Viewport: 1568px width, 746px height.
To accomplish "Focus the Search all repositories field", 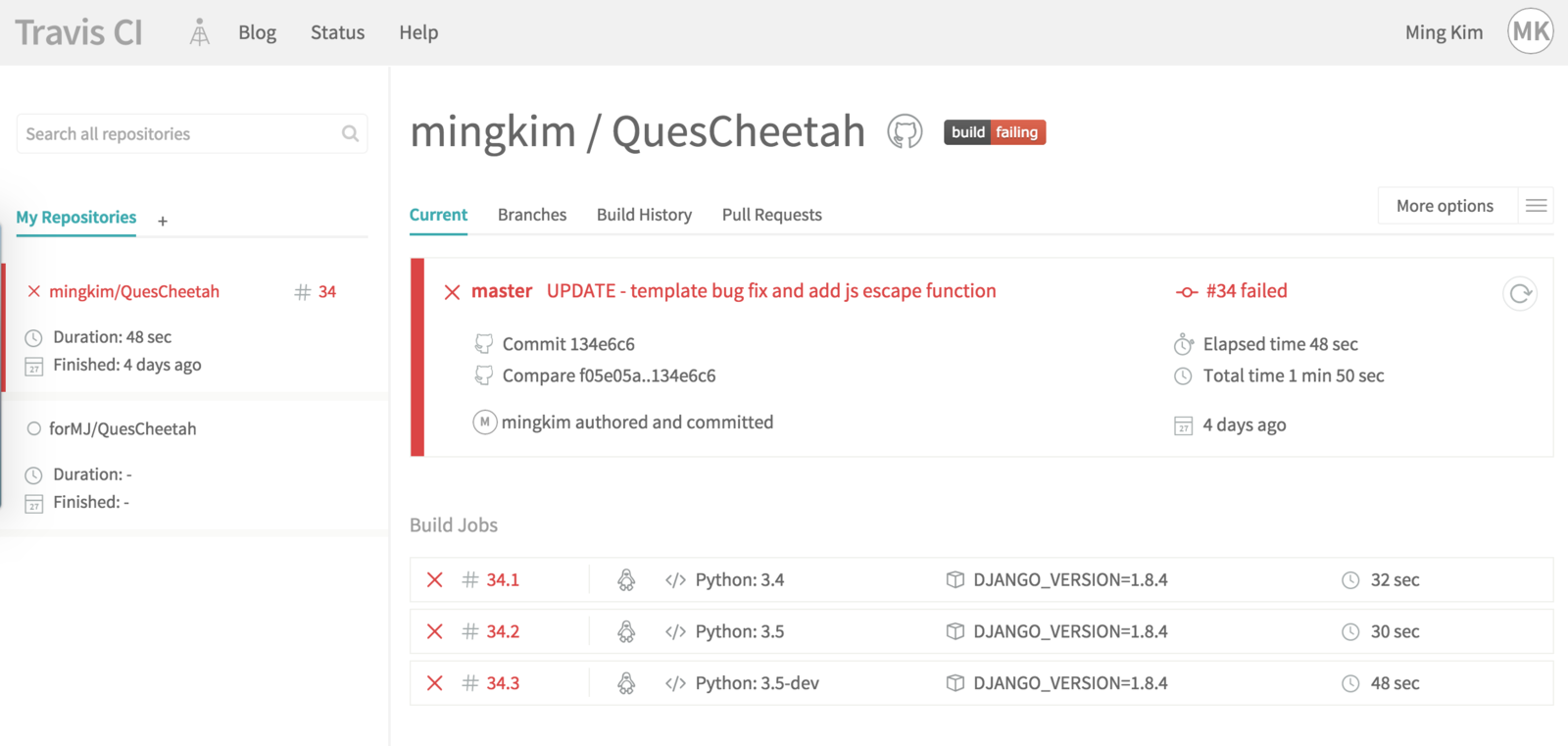I will point(192,133).
